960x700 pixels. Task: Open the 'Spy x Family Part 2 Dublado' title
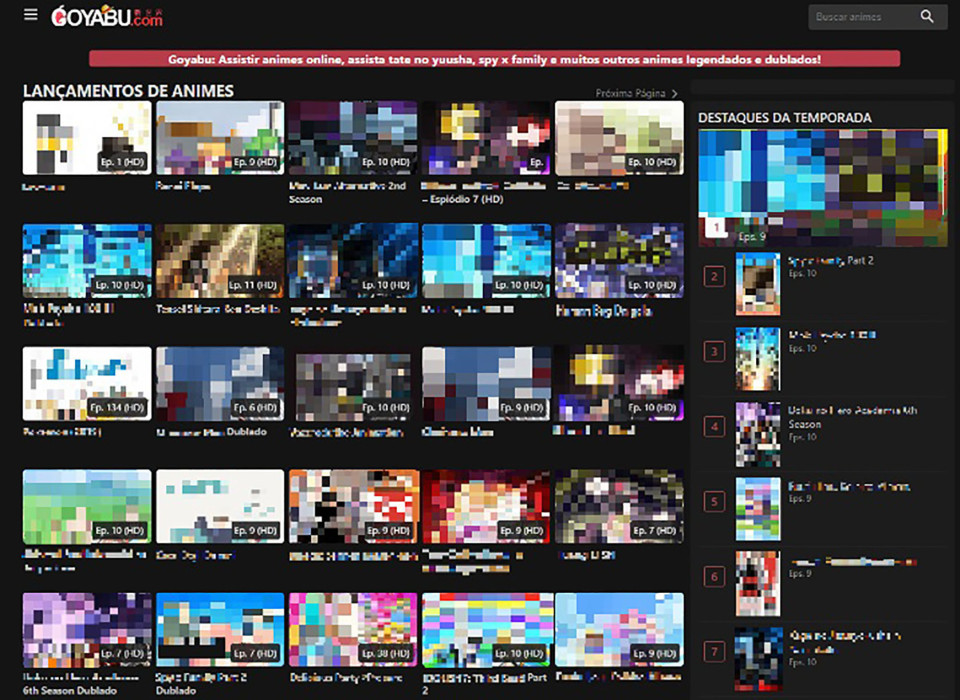201,683
